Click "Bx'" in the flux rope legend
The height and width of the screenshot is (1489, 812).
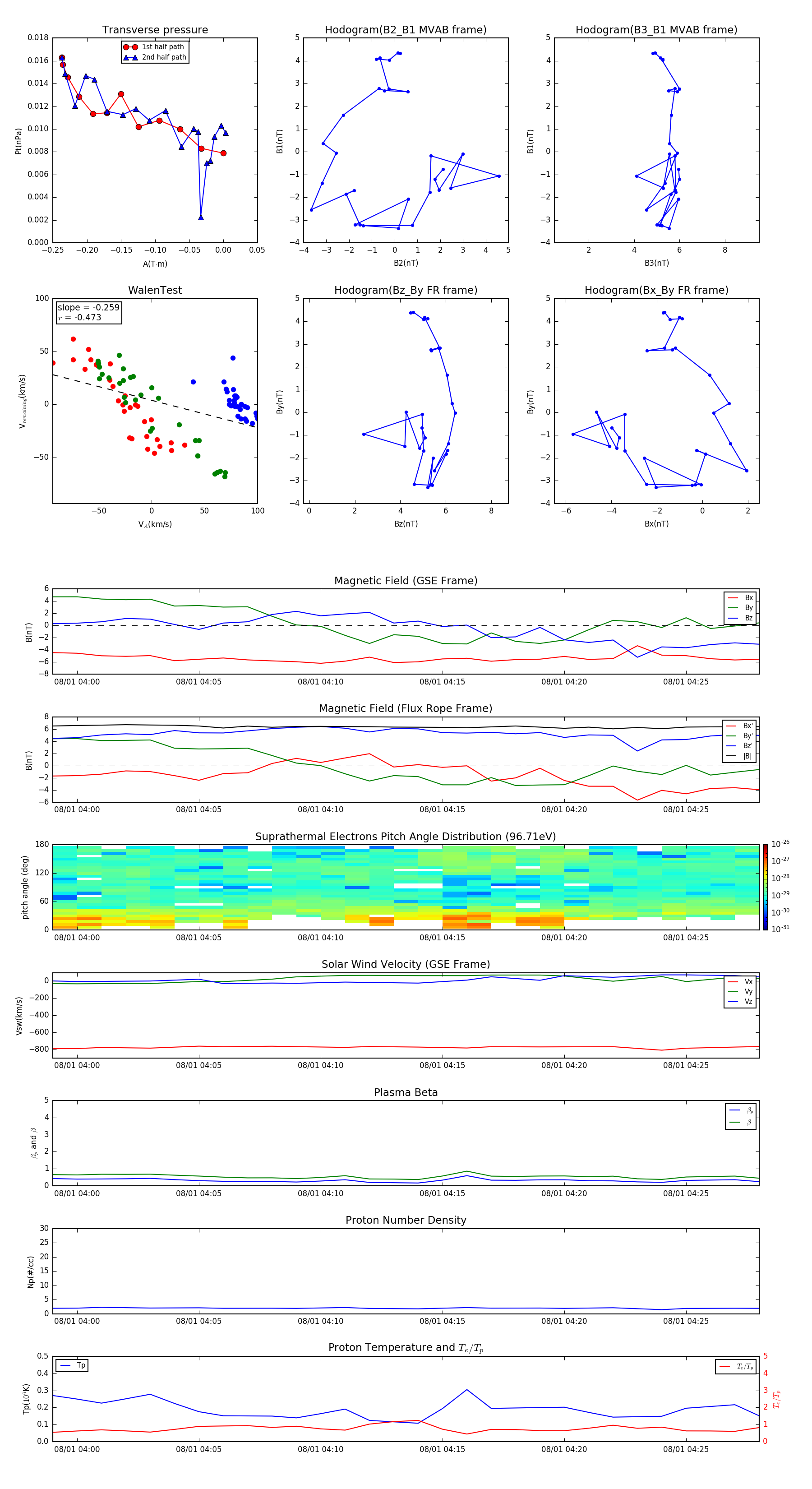coord(747,726)
